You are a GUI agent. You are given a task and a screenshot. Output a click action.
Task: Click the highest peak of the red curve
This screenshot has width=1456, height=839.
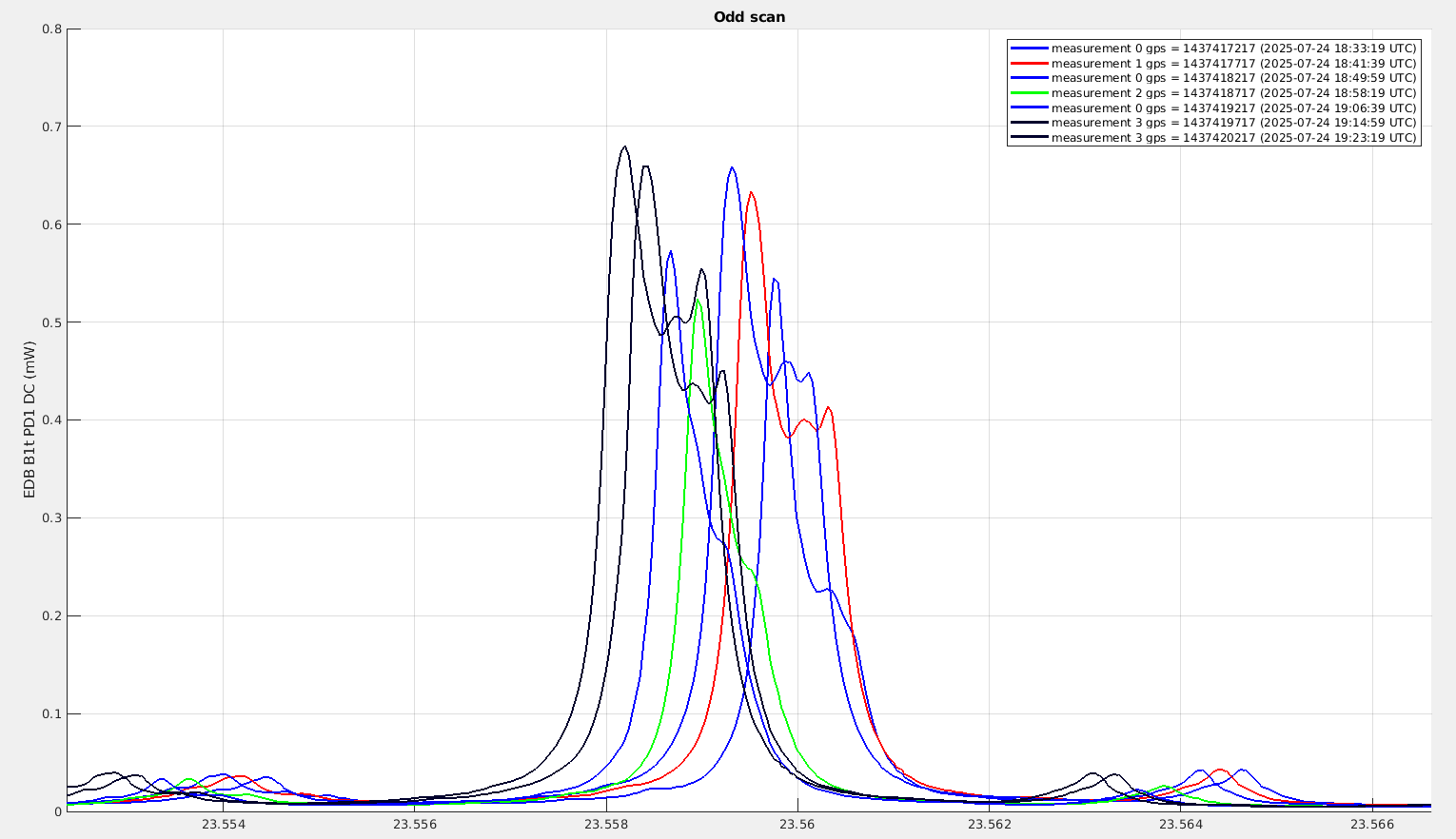tap(751, 192)
